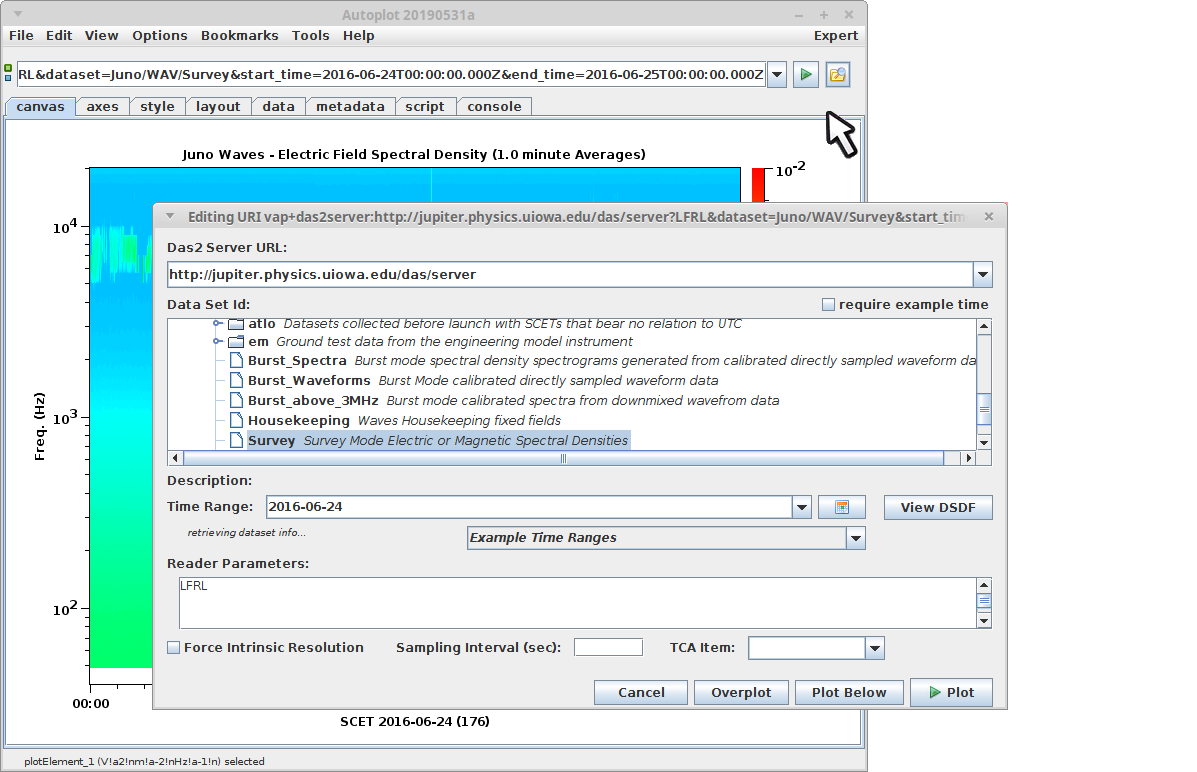Click the atlo folder icon in the tree
Image resolution: width=1197 pixels, height=772 pixels.
coord(236,324)
